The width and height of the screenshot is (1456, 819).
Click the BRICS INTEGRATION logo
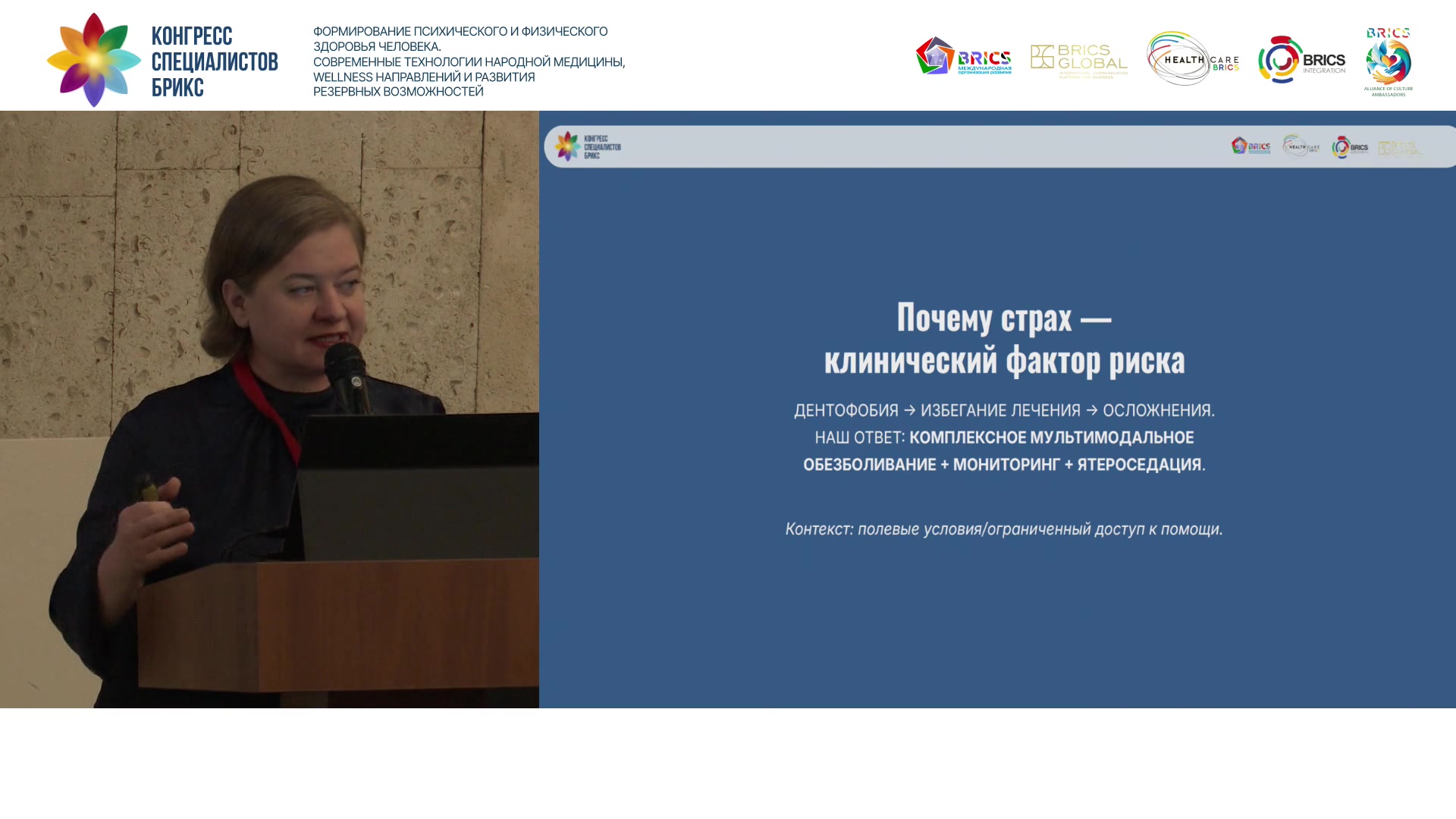click(x=1302, y=59)
